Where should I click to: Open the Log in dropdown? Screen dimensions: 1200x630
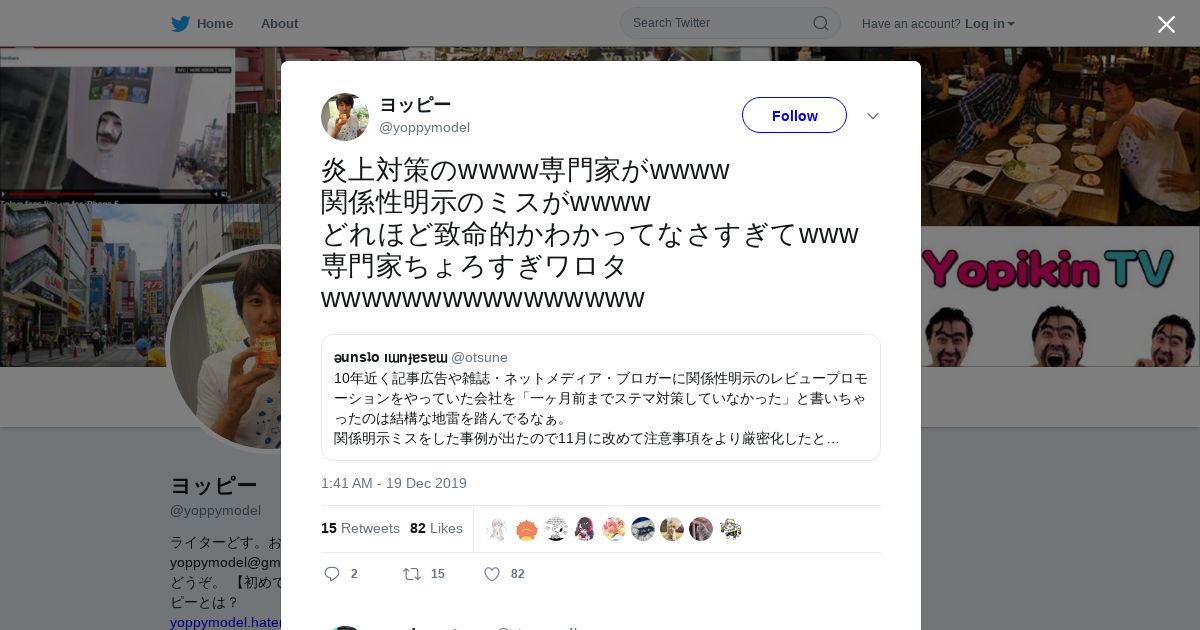(990, 24)
